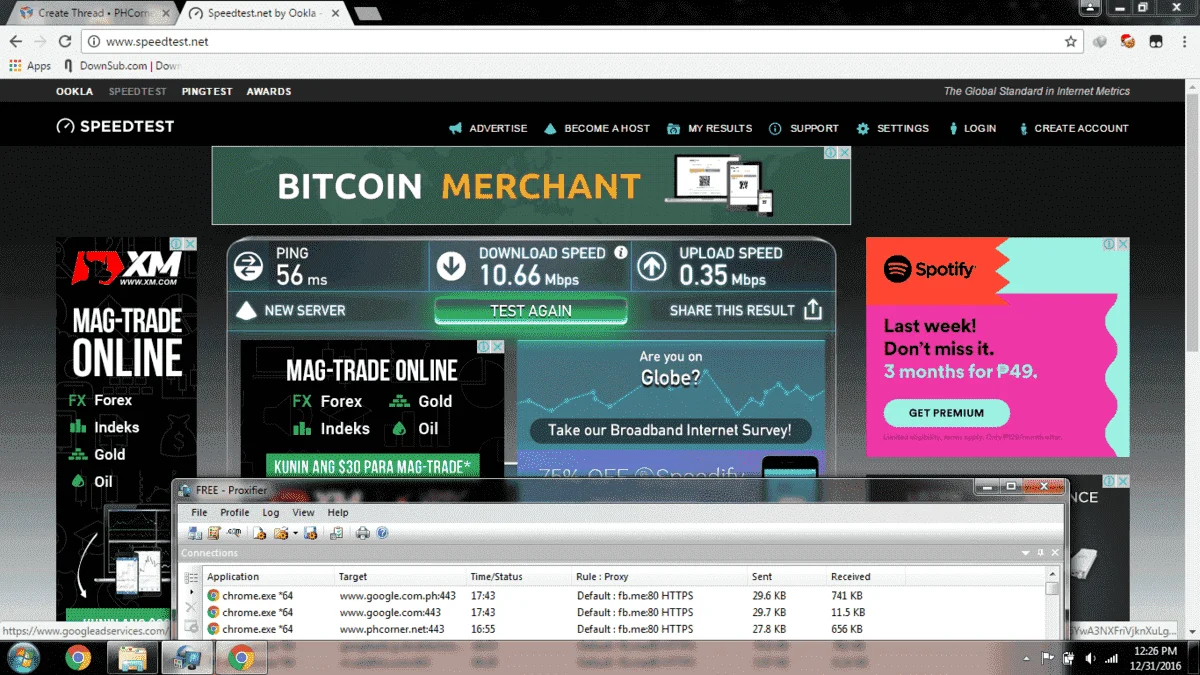This screenshot has height=675, width=1200.
Task: Click the Santa-hat cookie extension icon
Action: pyautogui.click(x=1128, y=42)
